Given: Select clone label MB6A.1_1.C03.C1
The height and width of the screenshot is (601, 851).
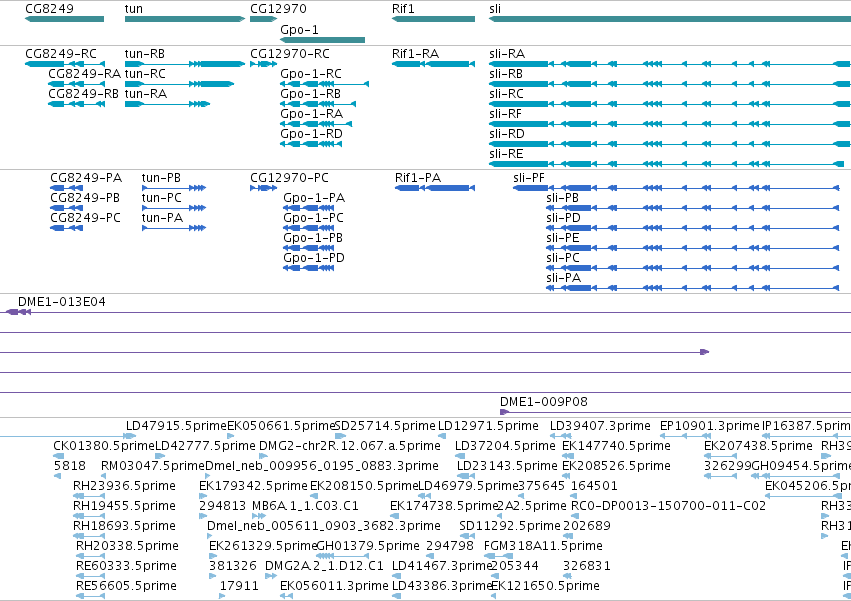Looking at the screenshot, I should pos(306,506).
